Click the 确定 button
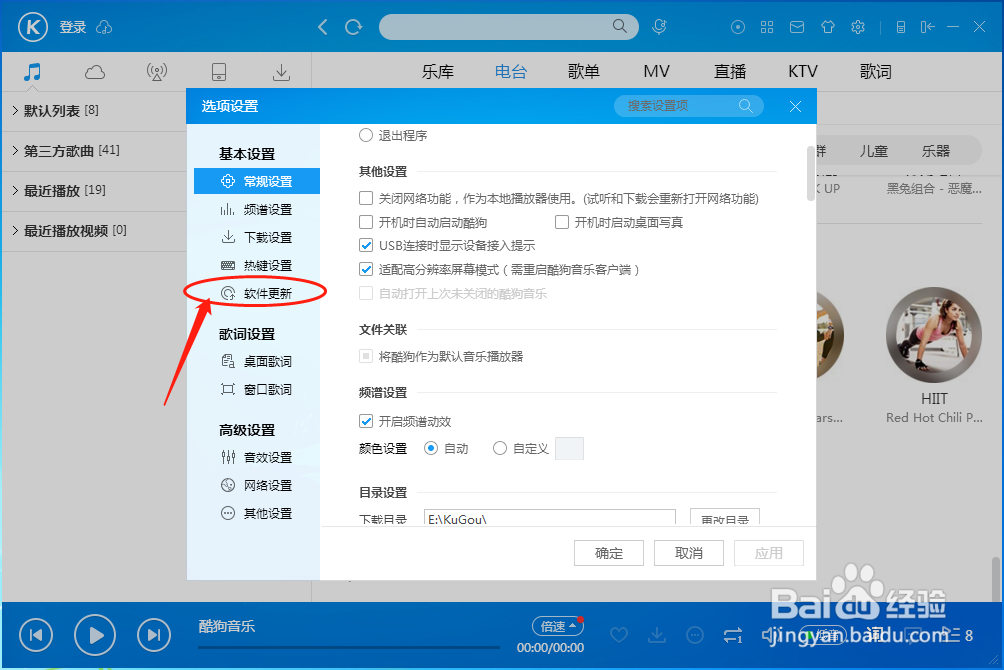 coord(608,553)
